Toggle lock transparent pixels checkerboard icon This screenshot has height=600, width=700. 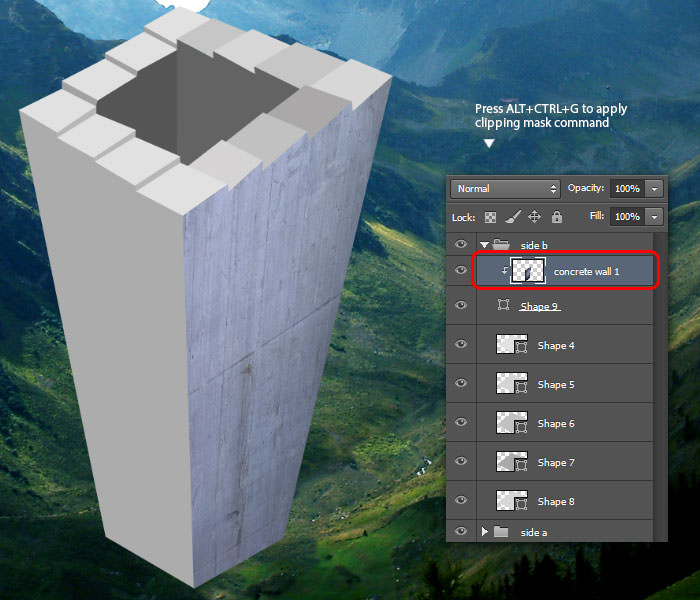pos(490,217)
